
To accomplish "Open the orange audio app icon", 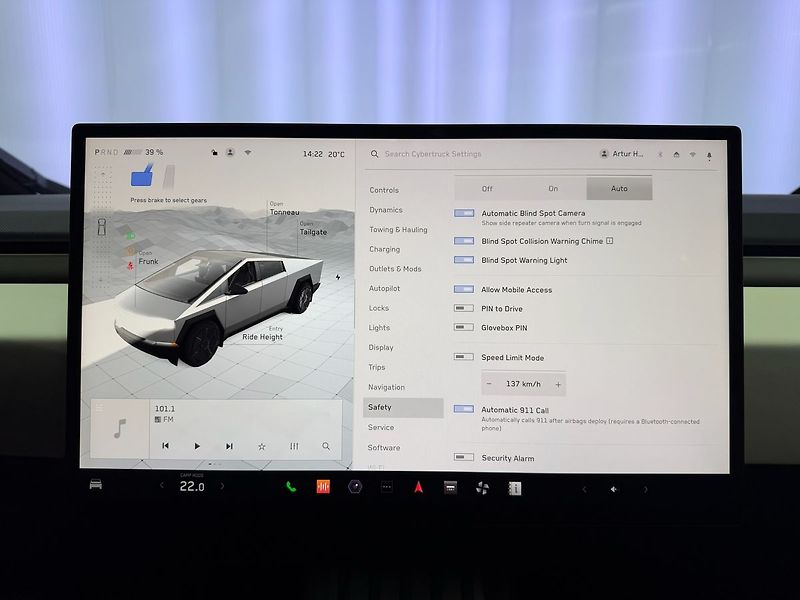I will (323, 487).
